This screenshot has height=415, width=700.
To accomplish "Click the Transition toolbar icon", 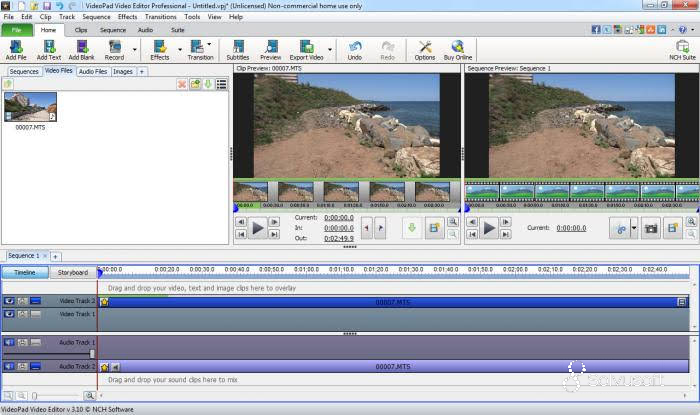I will 200,50.
